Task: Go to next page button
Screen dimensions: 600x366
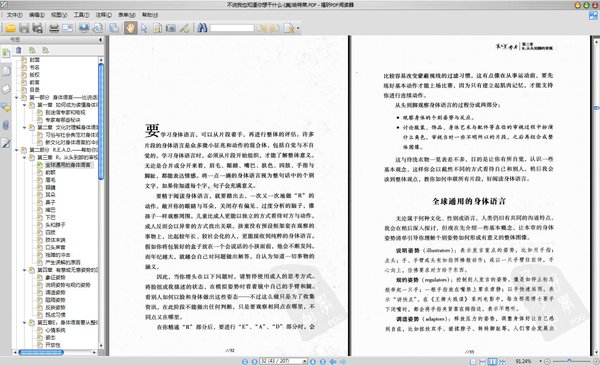Action: [313, 361]
